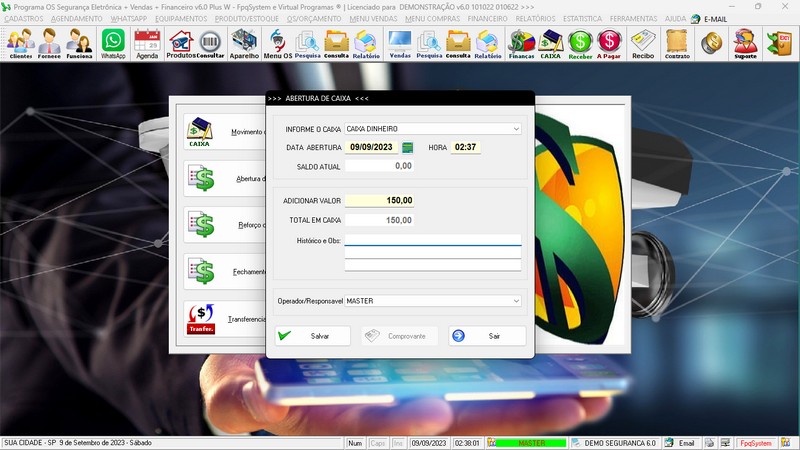Open the Recibo receipt icon

pyautogui.click(x=643, y=44)
